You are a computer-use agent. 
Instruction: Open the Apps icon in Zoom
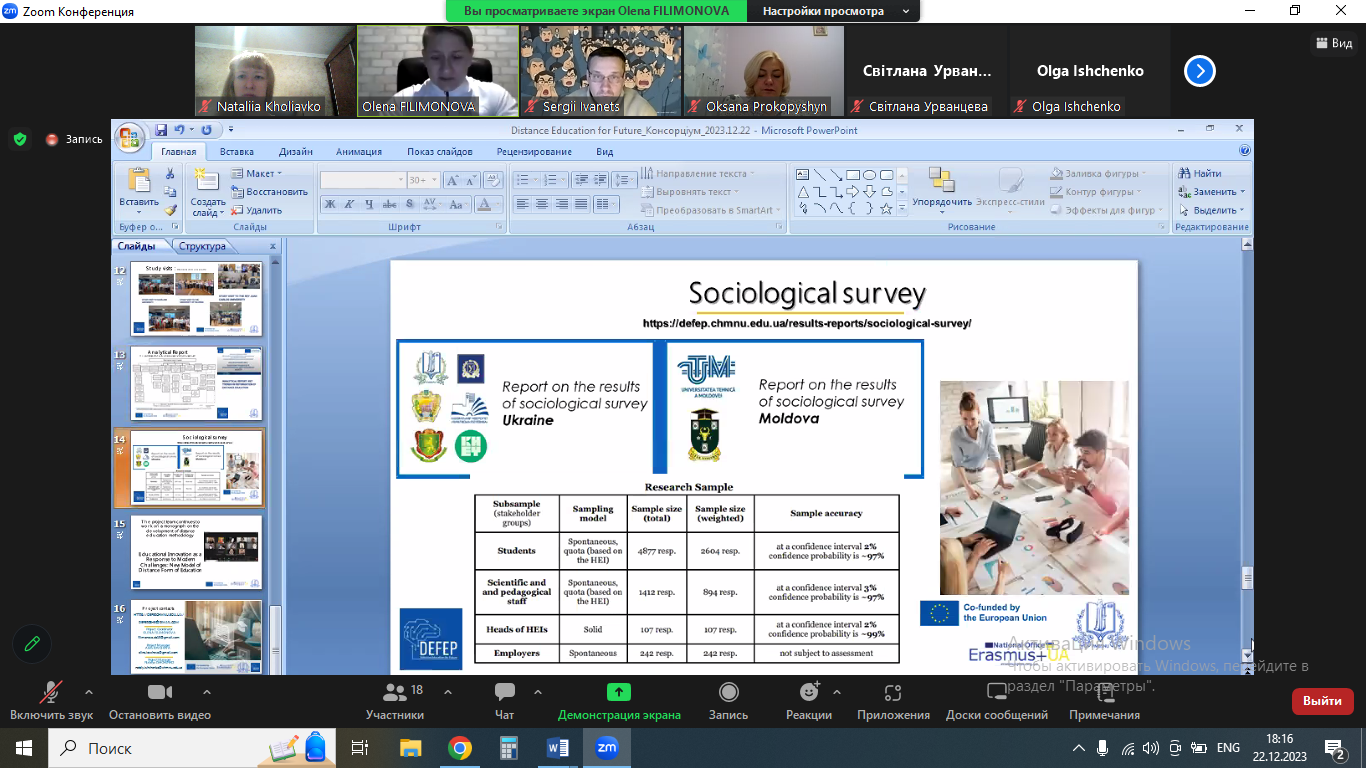tap(893, 693)
